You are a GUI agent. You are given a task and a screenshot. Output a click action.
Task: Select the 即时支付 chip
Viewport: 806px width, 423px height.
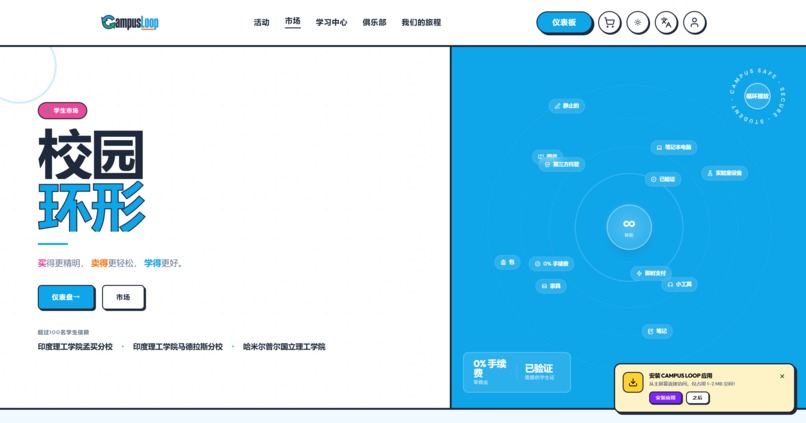651,273
